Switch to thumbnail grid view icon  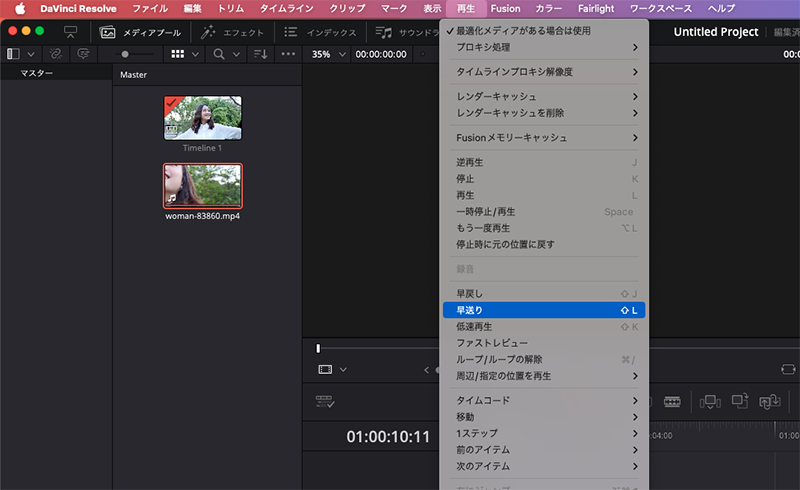pos(178,54)
